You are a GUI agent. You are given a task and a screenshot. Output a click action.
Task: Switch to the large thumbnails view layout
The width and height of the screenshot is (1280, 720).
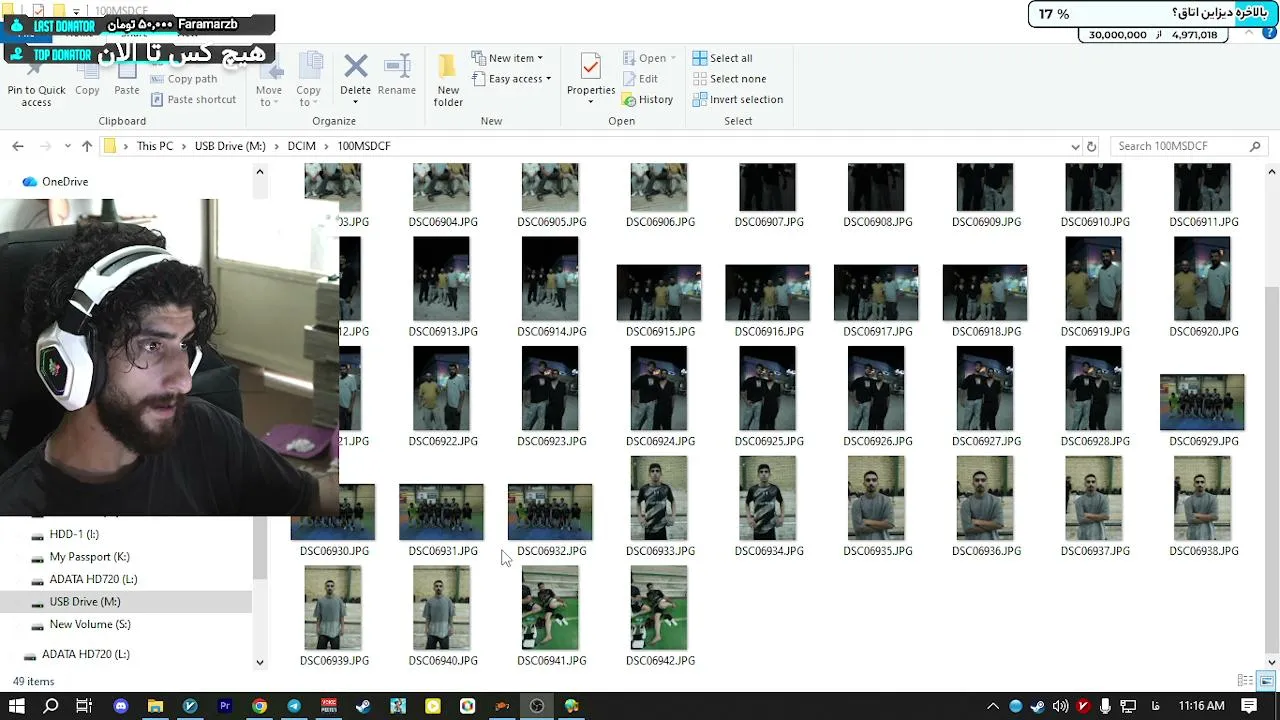coord(1266,681)
